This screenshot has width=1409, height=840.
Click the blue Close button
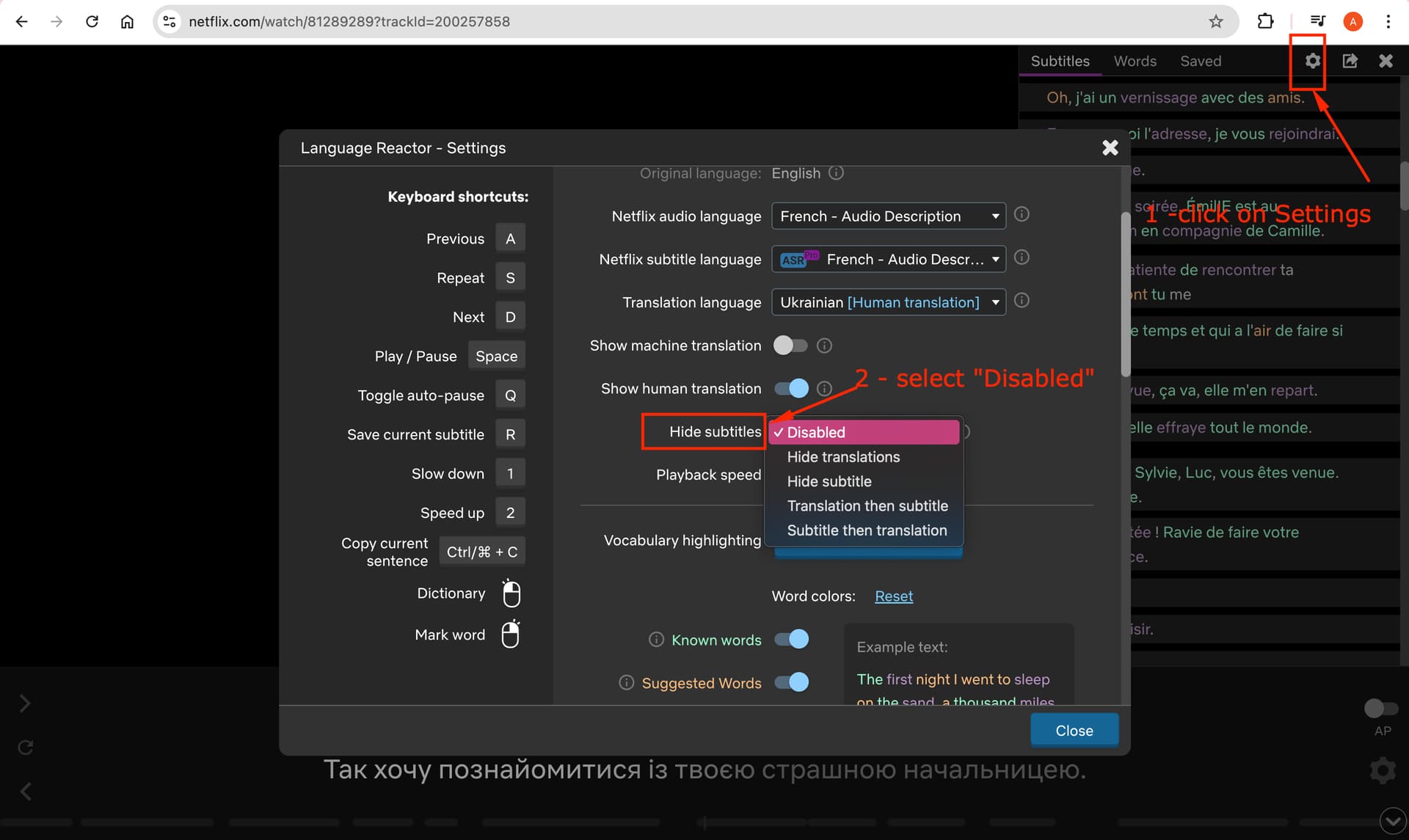(1074, 731)
